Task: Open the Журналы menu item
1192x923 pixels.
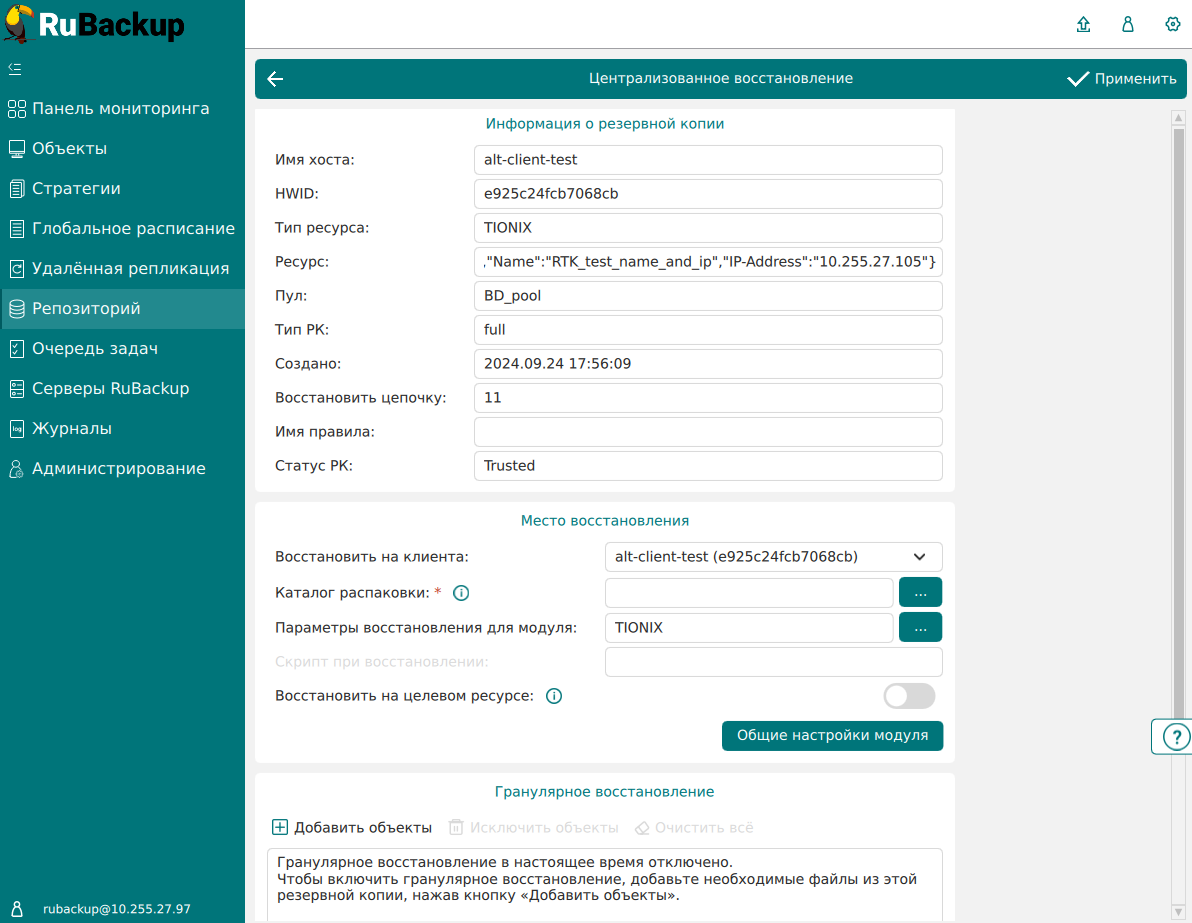Action: tap(72, 429)
